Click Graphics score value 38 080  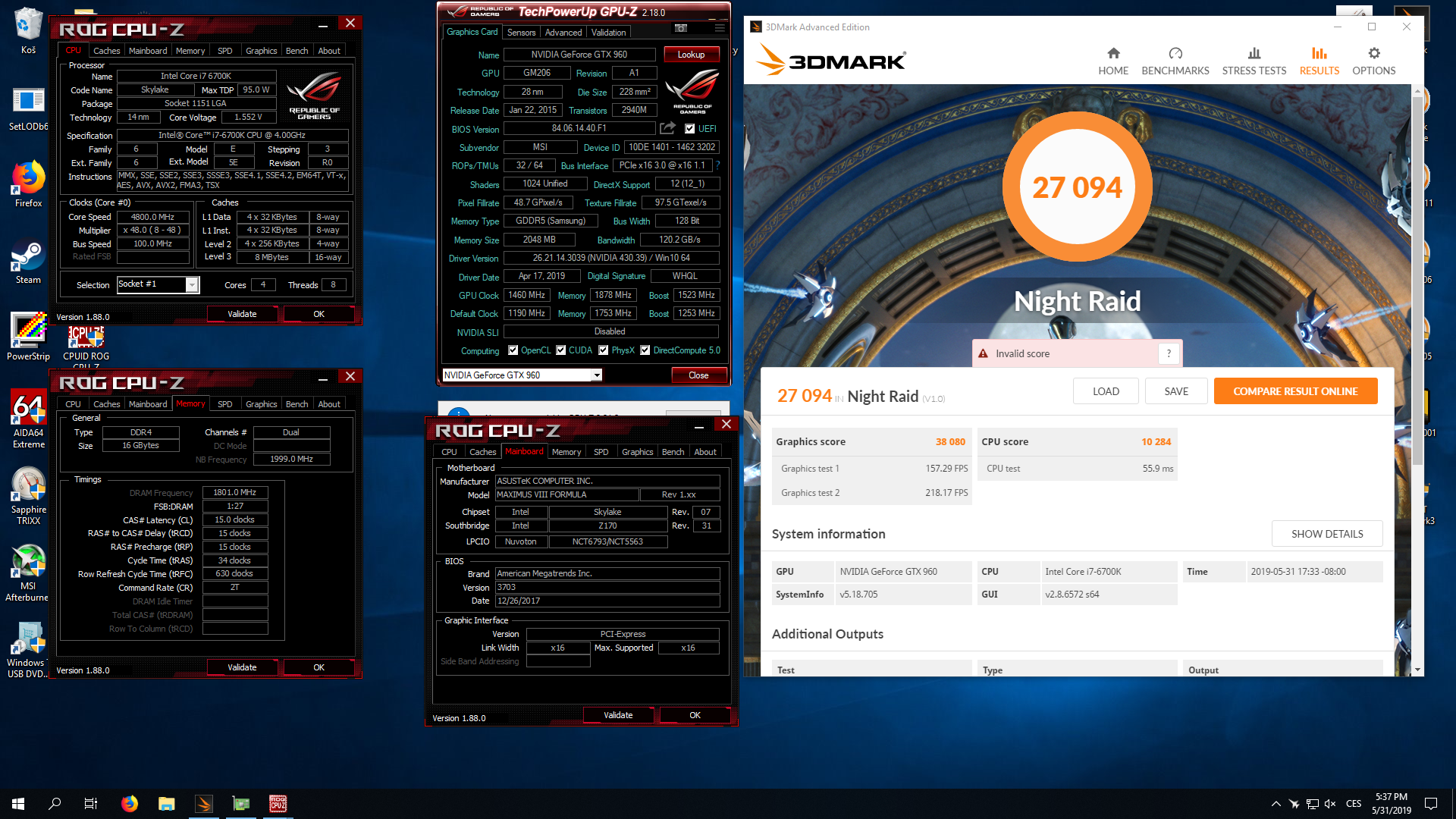950,441
